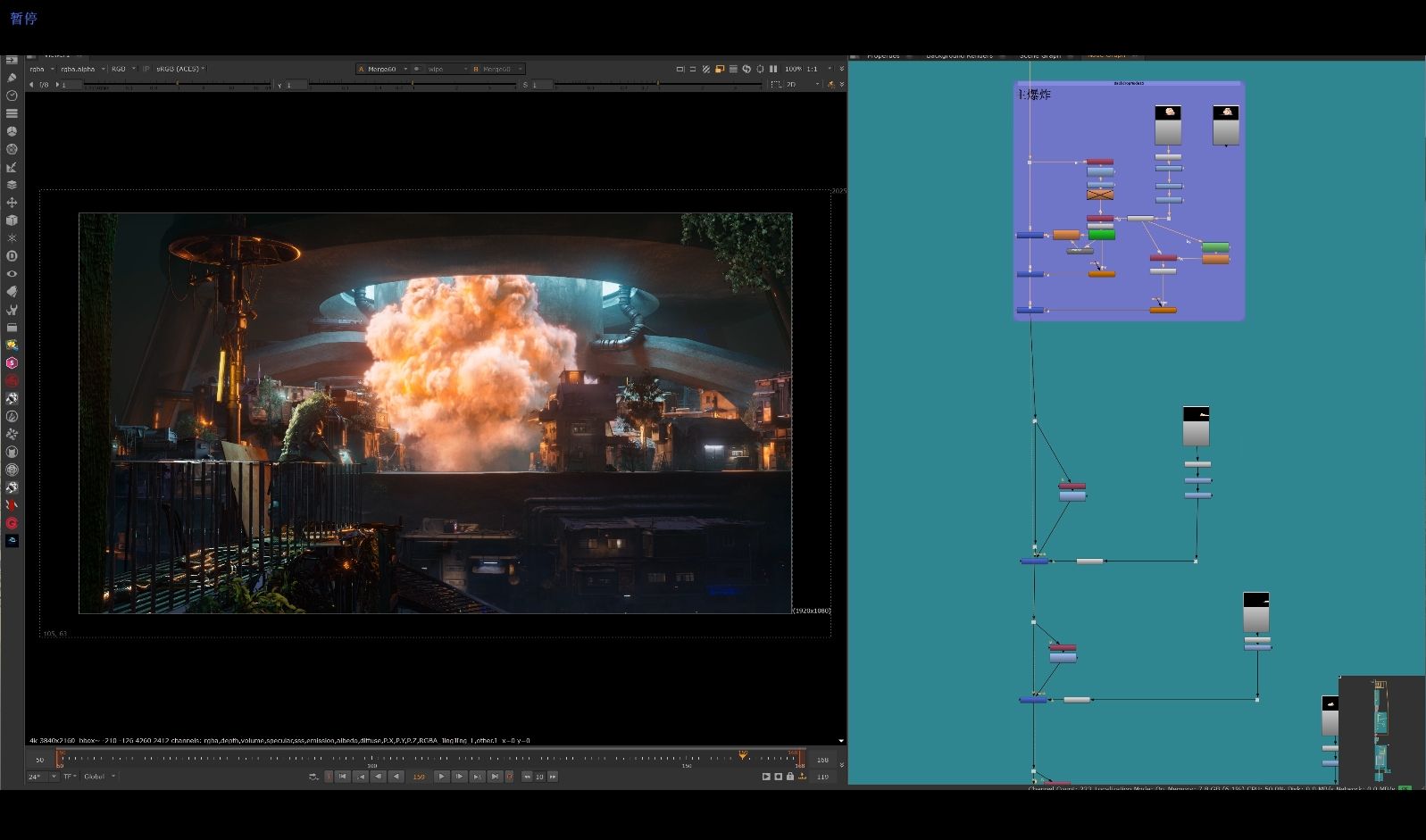Screen dimensions: 1426x840
Task: Toggle the orange region of interest button
Action: pos(720,69)
